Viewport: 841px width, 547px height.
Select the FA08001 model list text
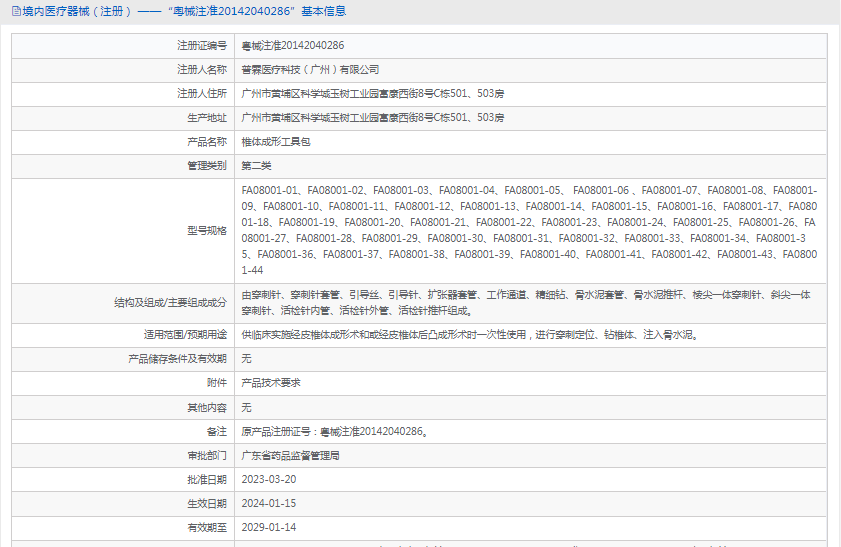click(529, 230)
